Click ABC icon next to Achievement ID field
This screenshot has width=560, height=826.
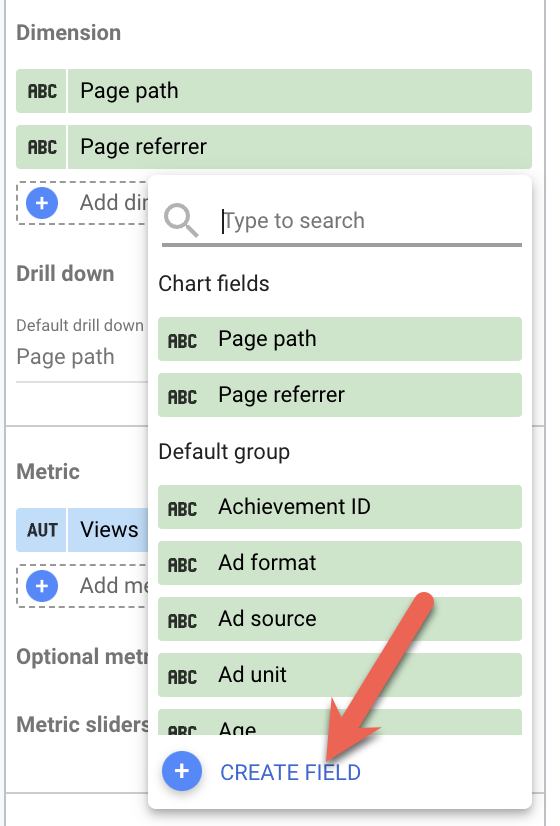[x=182, y=507]
